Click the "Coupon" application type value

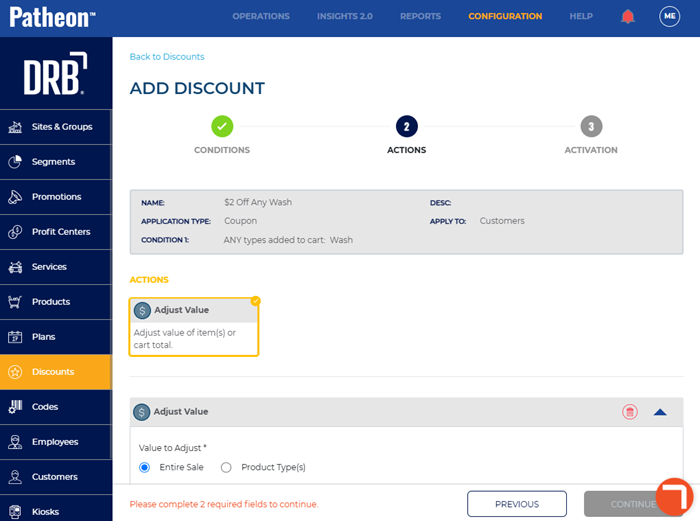pos(241,221)
